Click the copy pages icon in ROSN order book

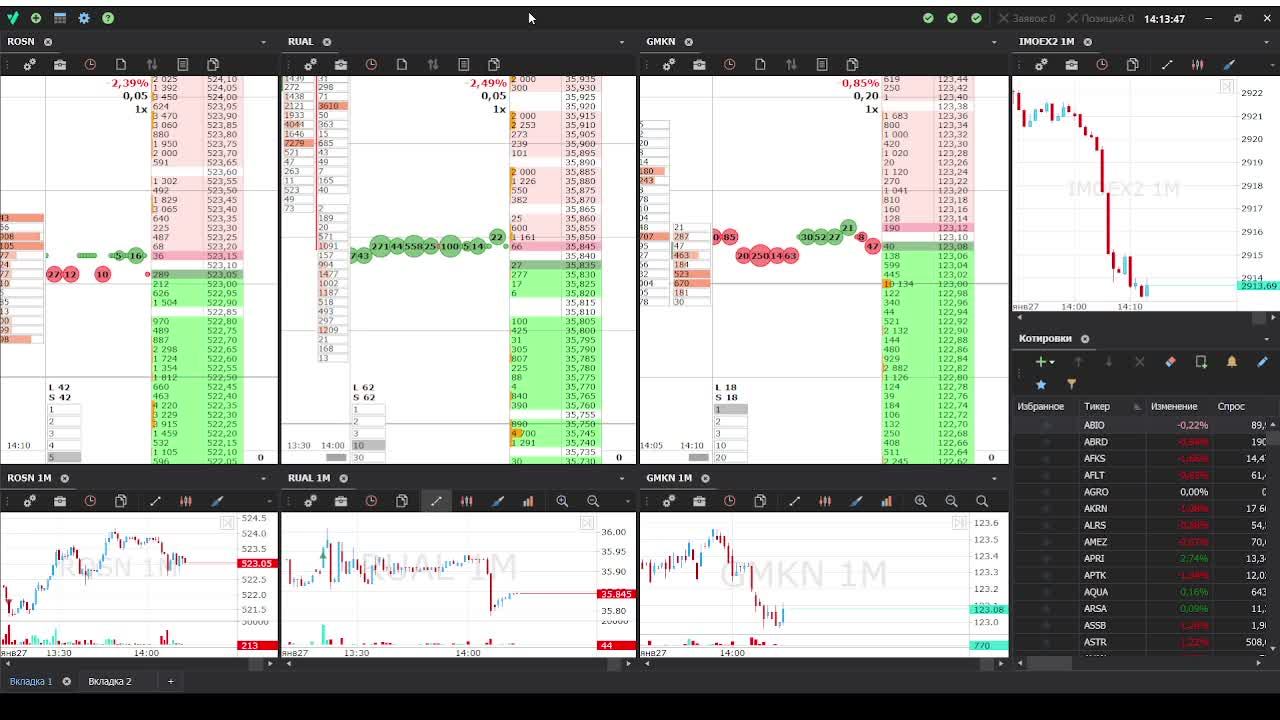tap(213, 64)
